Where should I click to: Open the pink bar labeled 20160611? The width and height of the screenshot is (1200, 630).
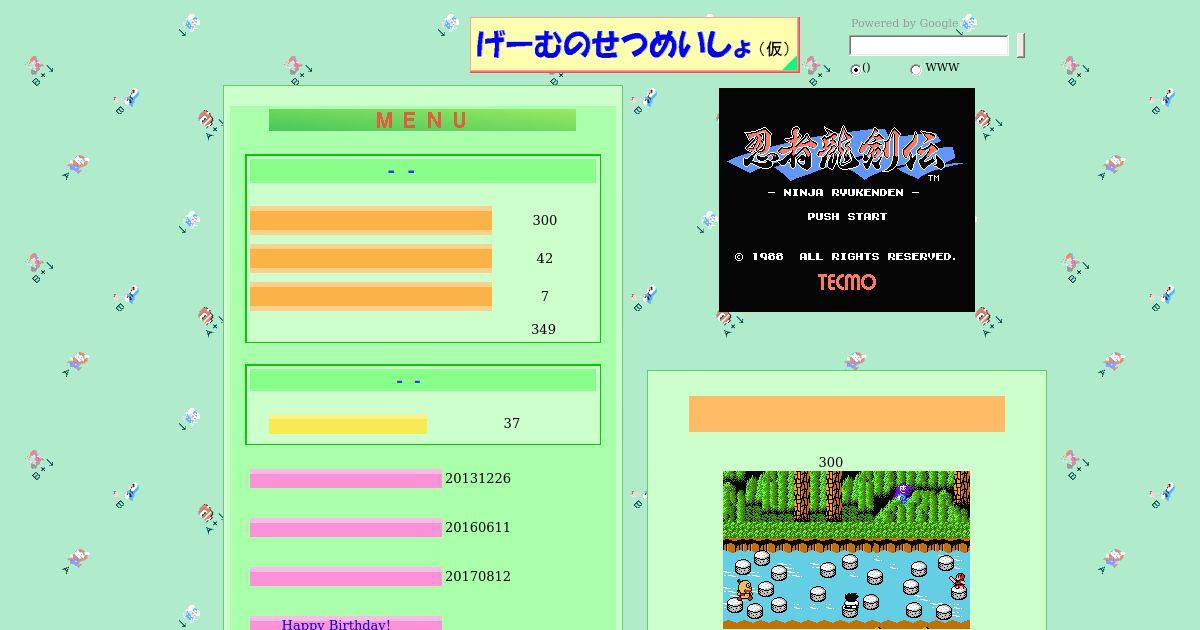coord(346,528)
